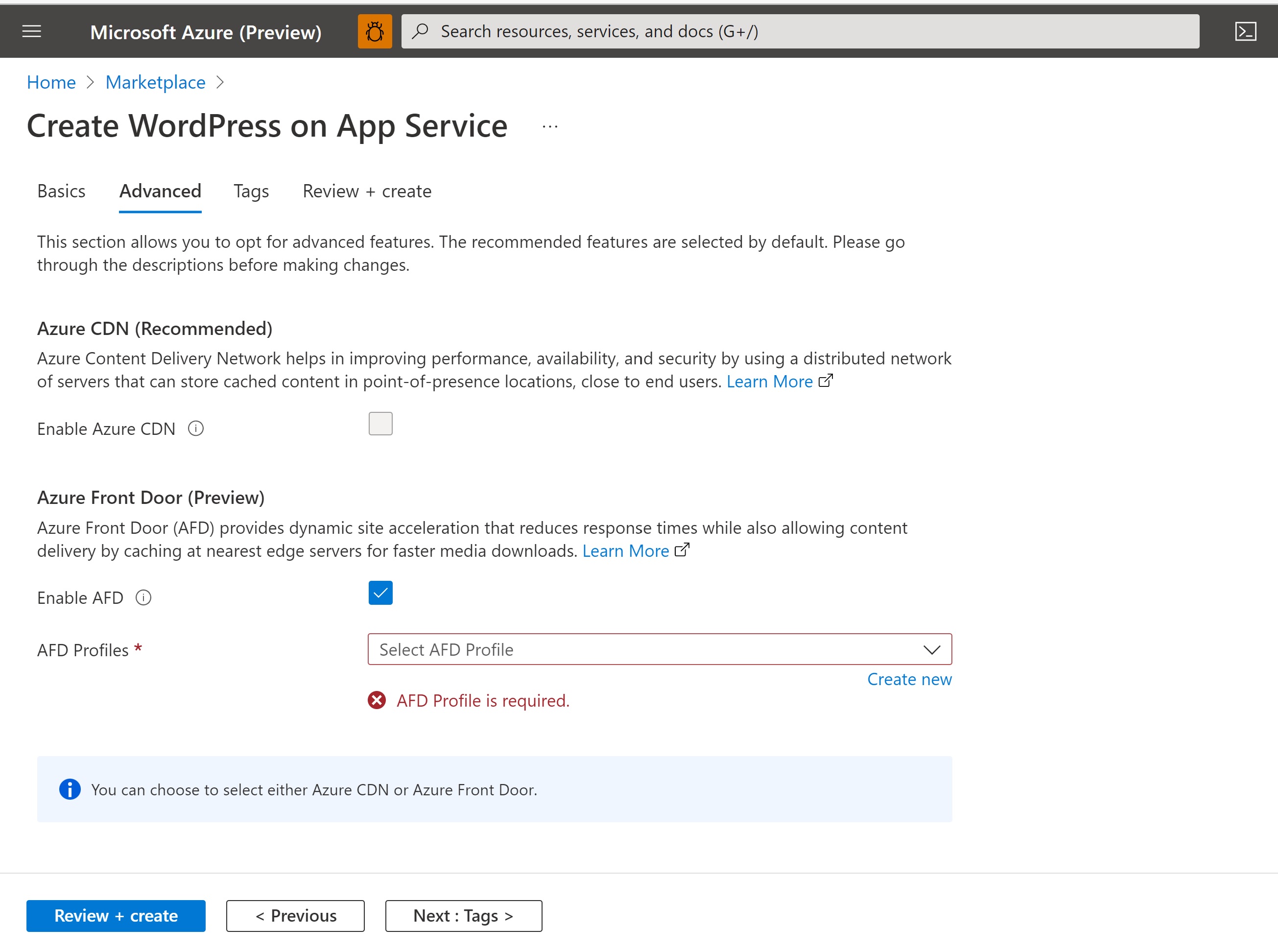
Task: Click the error icon next to AFD Profile required
Action: 378,700
